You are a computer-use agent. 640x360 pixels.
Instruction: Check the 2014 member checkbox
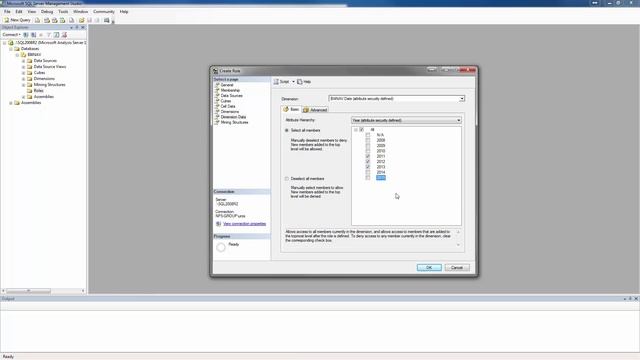[368, 172]
